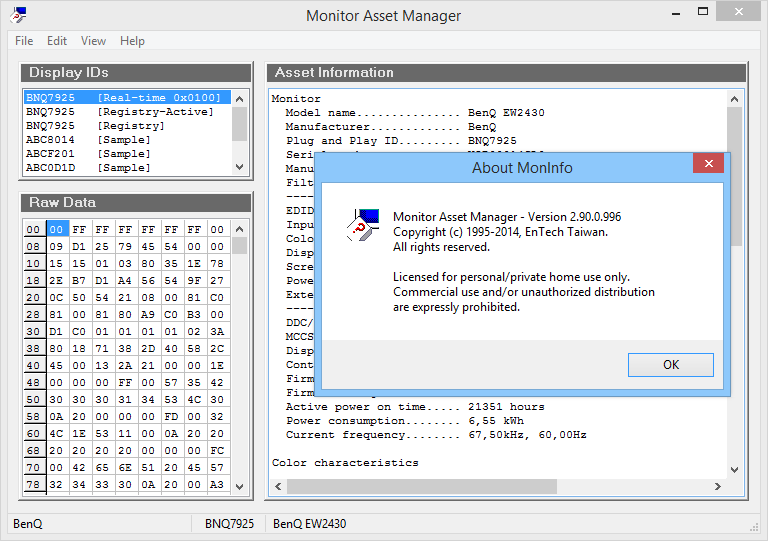This screenshot has width=768, height=541.
Task: Click Asset Information scroll up arrow
Action: [x=734, y=99]
